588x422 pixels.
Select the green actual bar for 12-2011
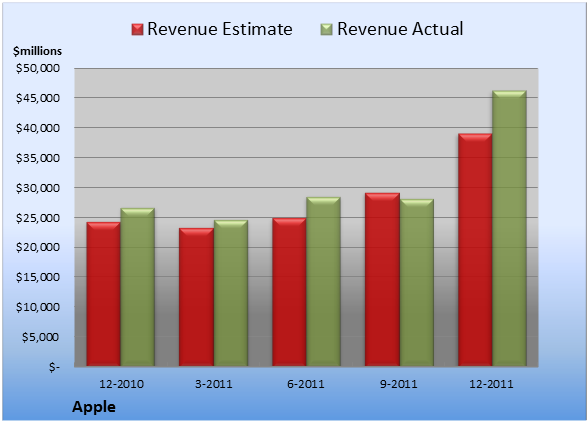click(x=509, y=228)
